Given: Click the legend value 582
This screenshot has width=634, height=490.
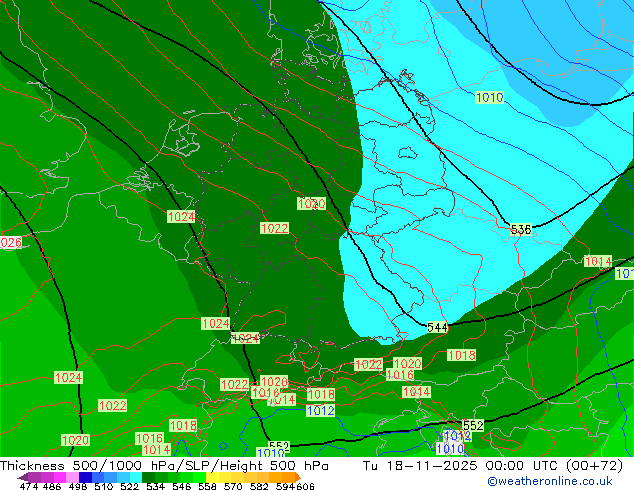Looking at the screenshot, I should [259, 486].
